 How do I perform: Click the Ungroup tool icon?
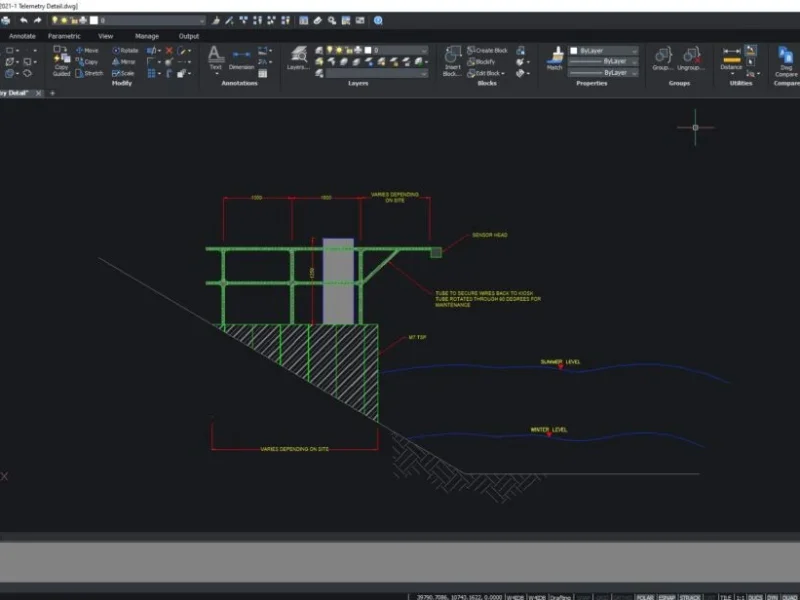[x=691, y=58]
